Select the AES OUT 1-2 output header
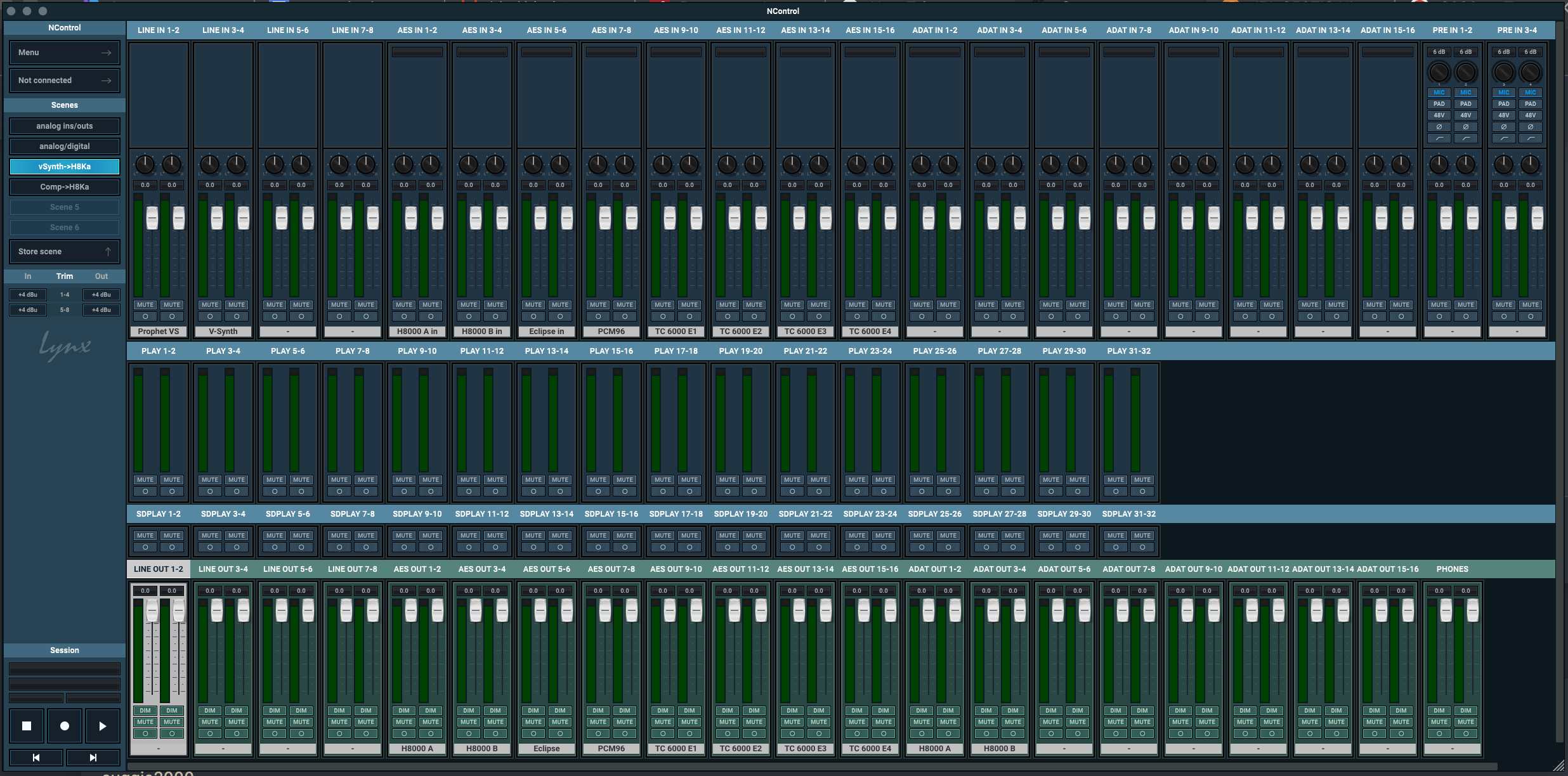Viewport: 1568px width, 776px height. (x=417, y=569)
